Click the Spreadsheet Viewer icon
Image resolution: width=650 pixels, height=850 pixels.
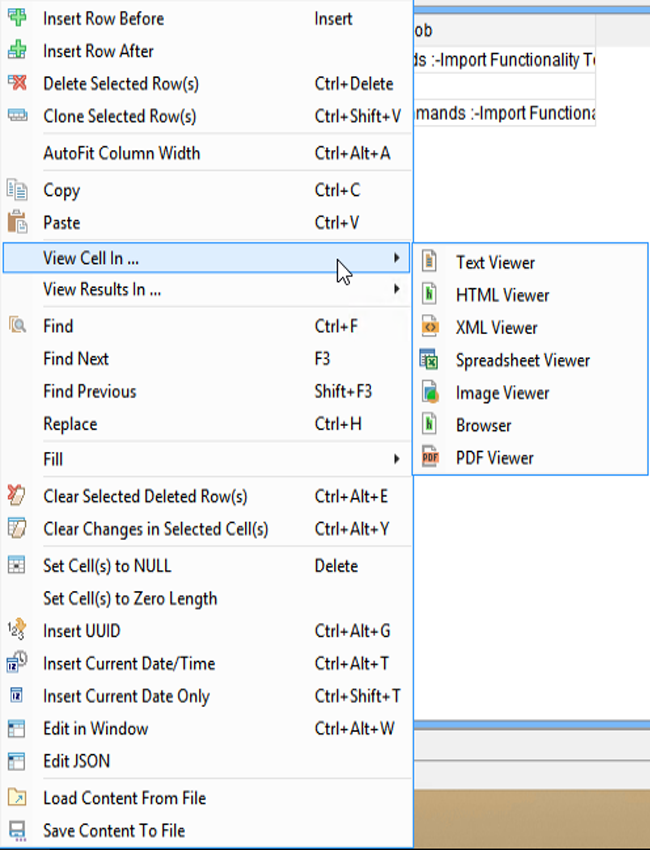(430, 360)
